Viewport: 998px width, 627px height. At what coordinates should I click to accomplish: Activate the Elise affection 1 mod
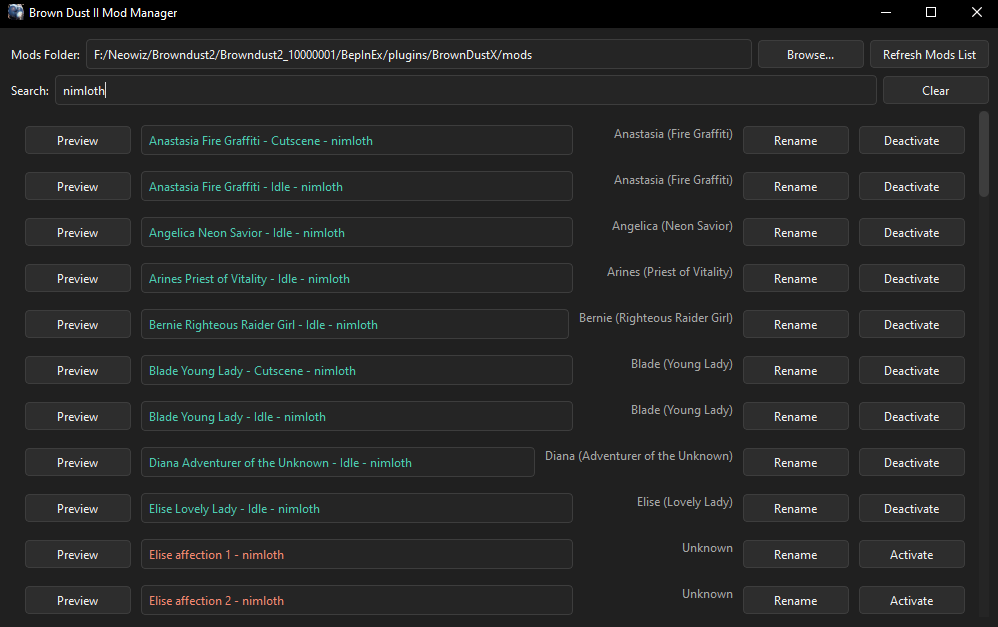911,554
